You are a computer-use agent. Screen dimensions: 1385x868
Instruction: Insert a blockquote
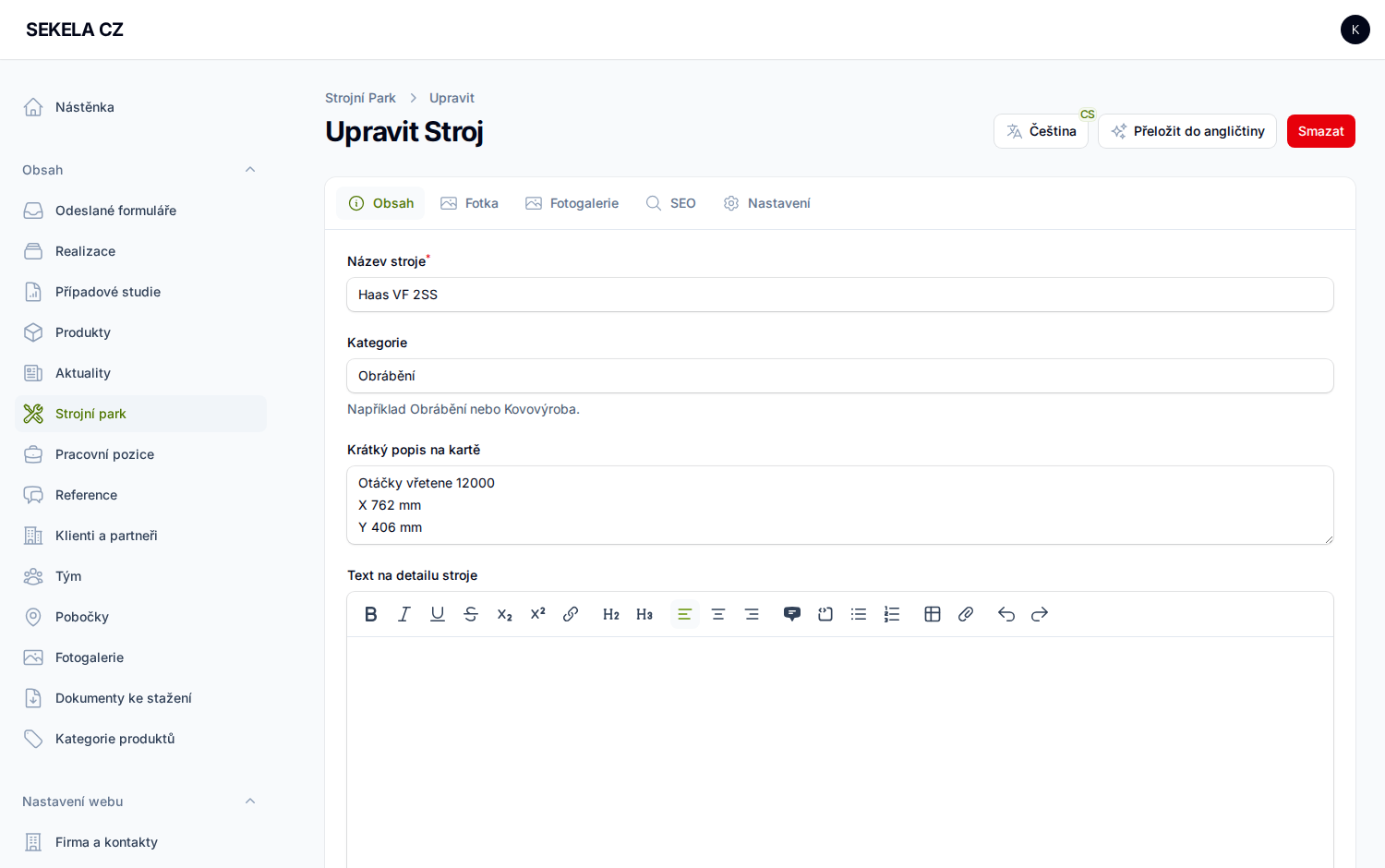[x=792, y=614]
